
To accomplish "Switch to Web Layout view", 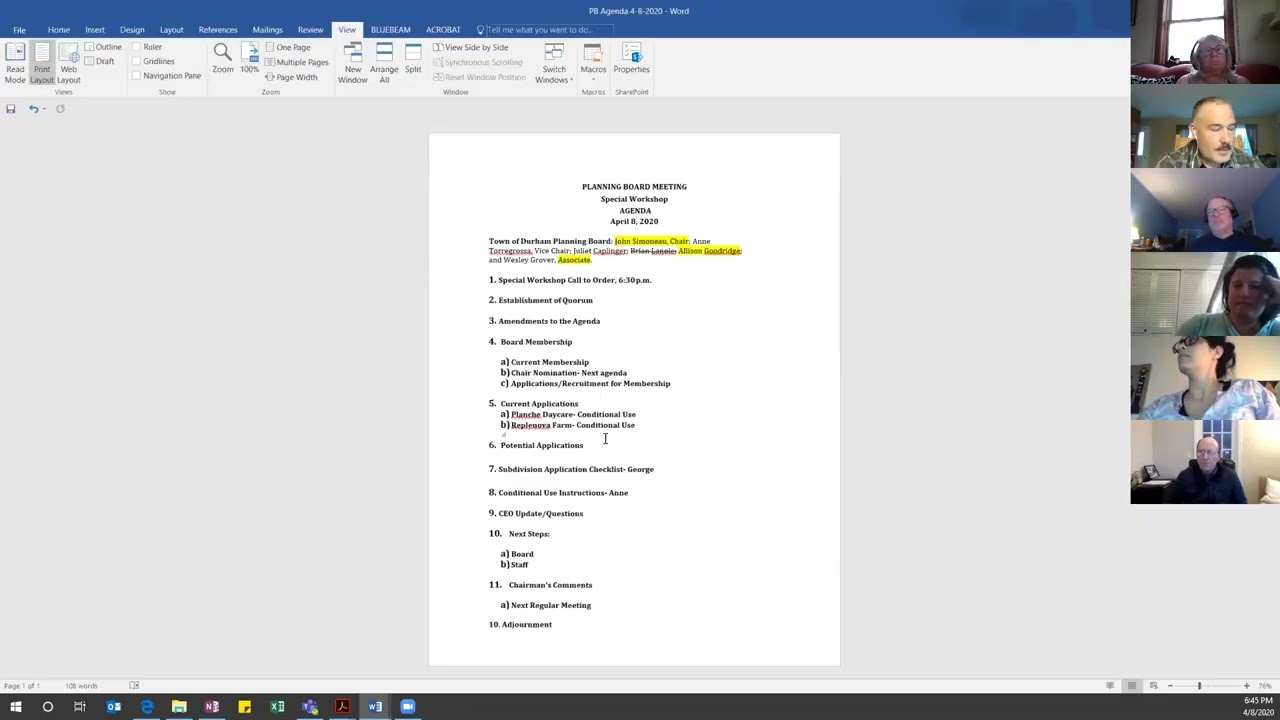I will 68,64.
